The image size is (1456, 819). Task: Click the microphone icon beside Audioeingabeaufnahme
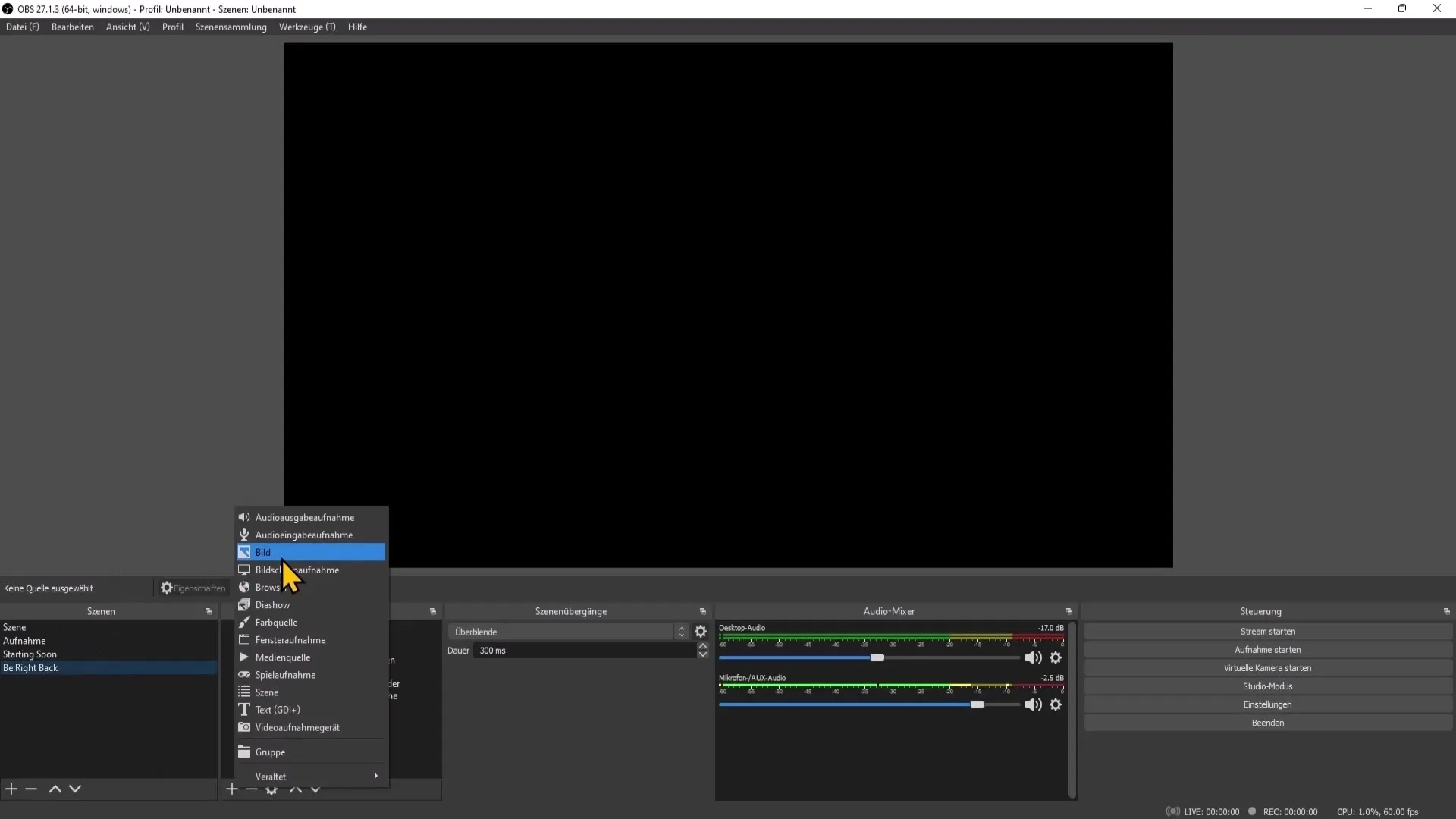coord(244,535)
